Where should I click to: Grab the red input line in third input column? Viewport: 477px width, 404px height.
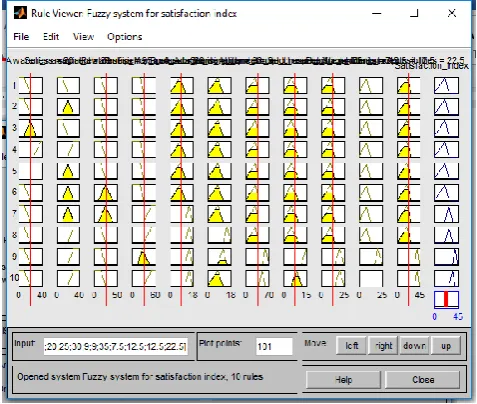coord(106,189)
